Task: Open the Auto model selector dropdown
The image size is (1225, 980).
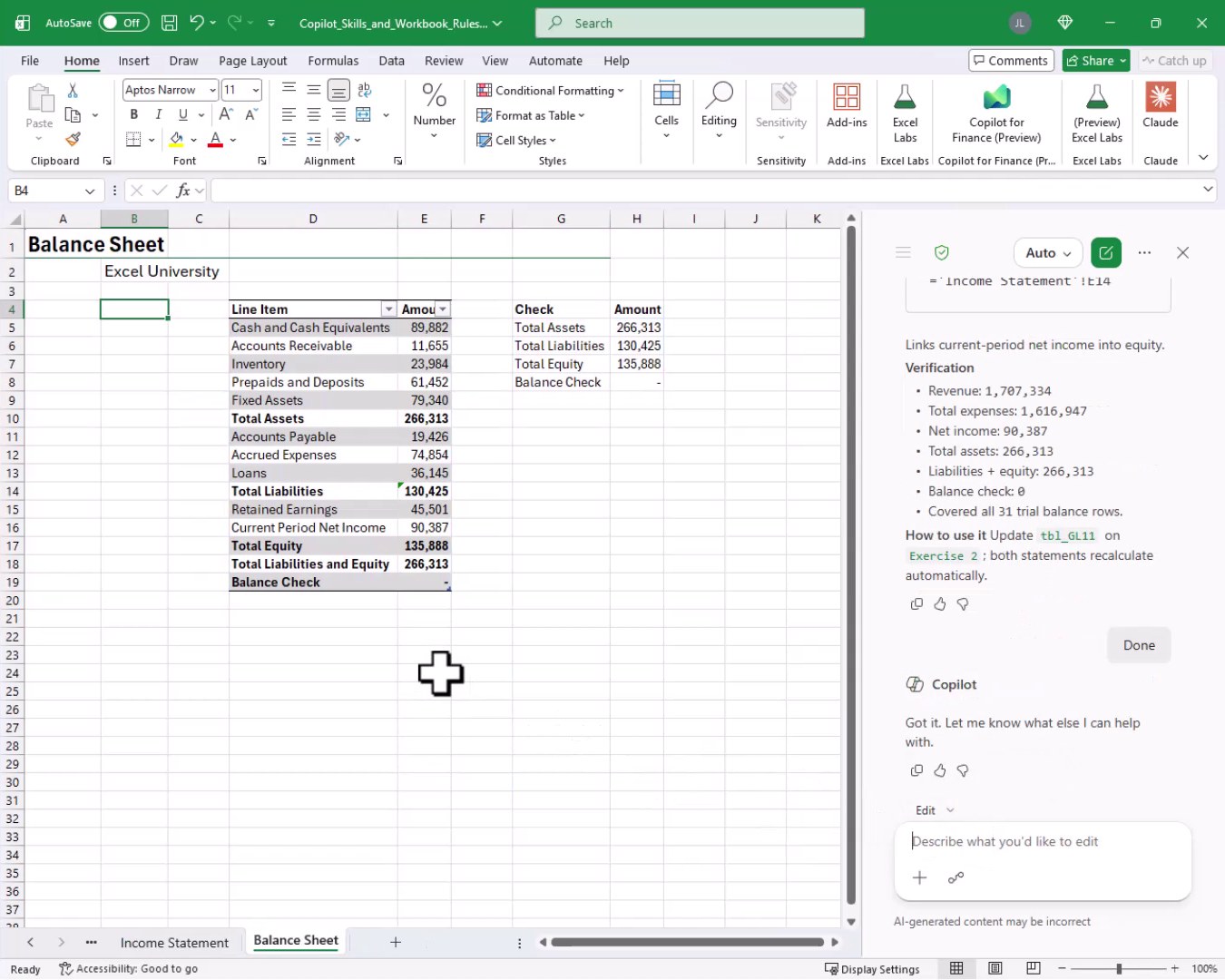Action: coord(1048,253)
